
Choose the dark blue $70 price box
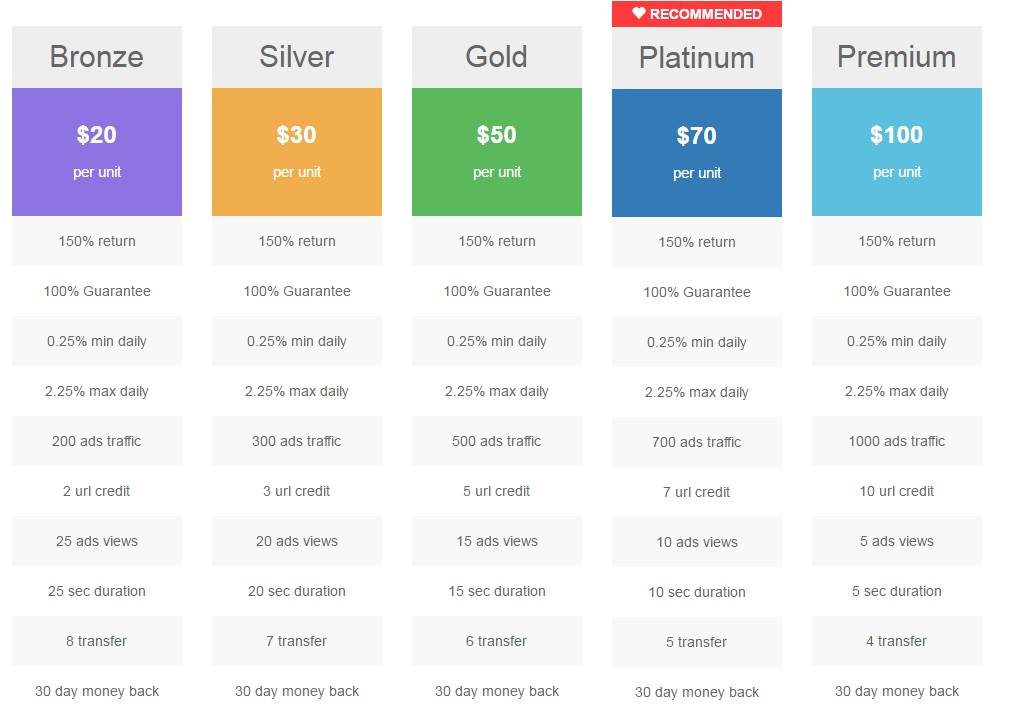(x=697, y=153)
